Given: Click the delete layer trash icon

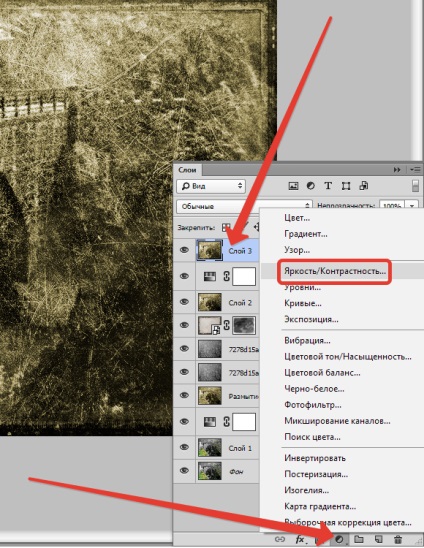Looking at the screenshot, I should [x=398, y=539].
